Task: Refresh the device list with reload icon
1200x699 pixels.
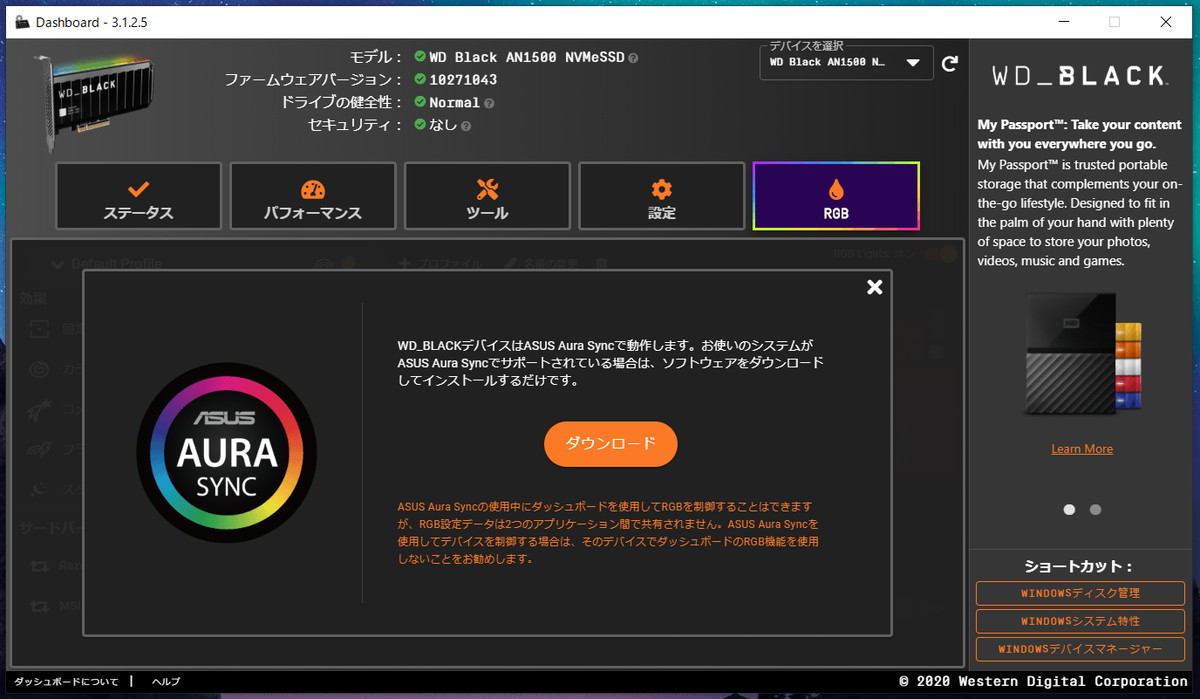Action: click(x=950, y=63)
